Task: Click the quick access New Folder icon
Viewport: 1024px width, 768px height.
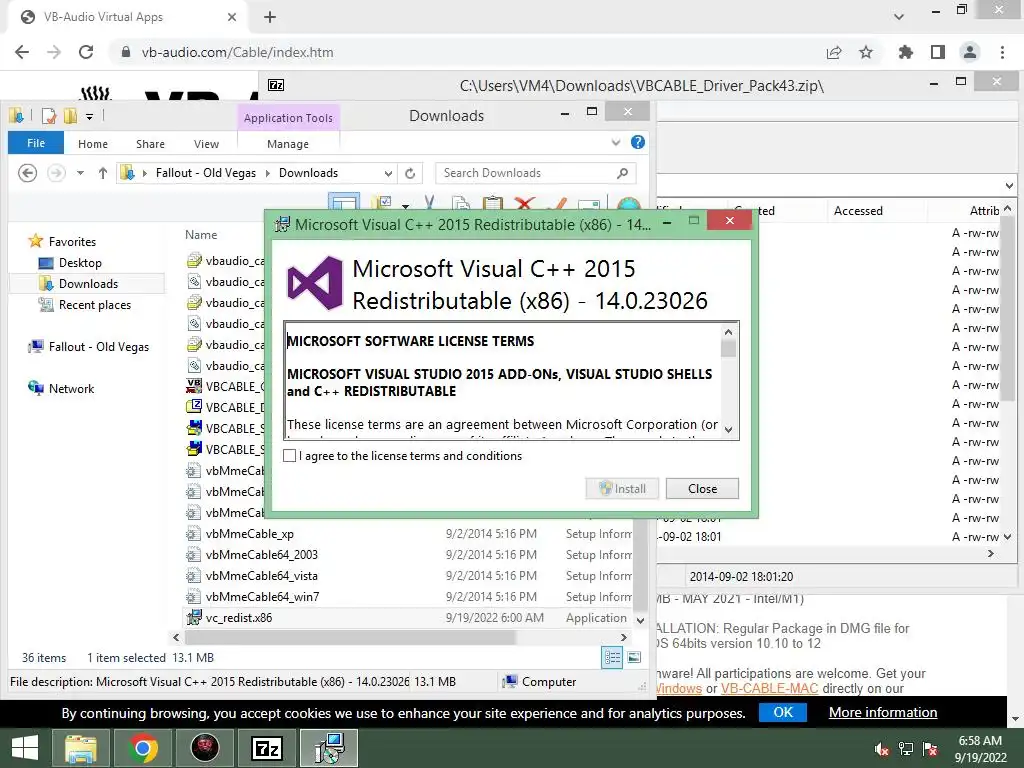Action: (x=71, y=116)
